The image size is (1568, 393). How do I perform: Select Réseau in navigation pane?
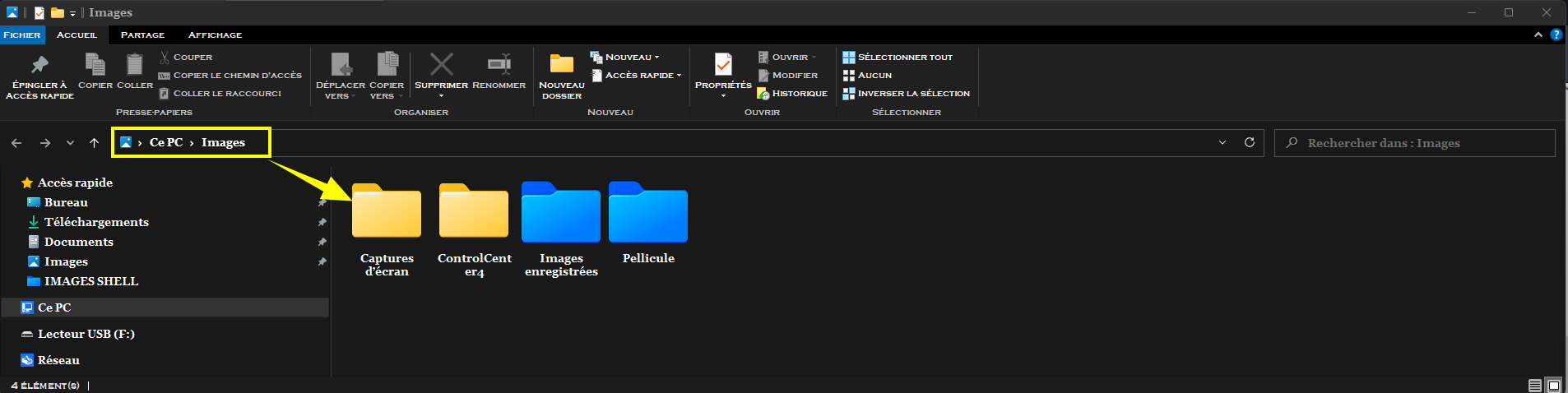click(58, 360)
